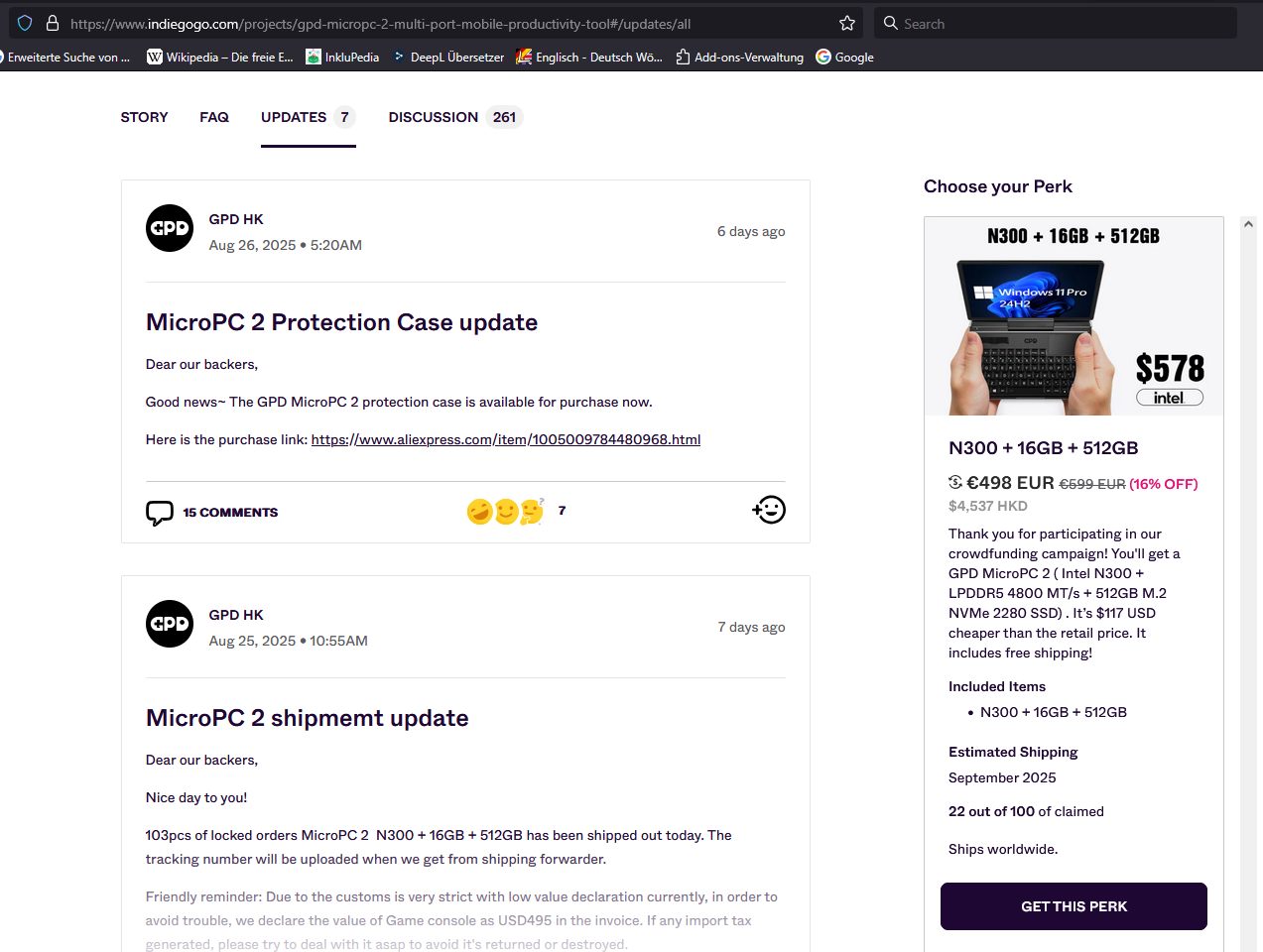Click the 'Choose your Perk' heading
Viewport: 1263px width, 952px height.
pyautogui.click(x=998, y=186)
